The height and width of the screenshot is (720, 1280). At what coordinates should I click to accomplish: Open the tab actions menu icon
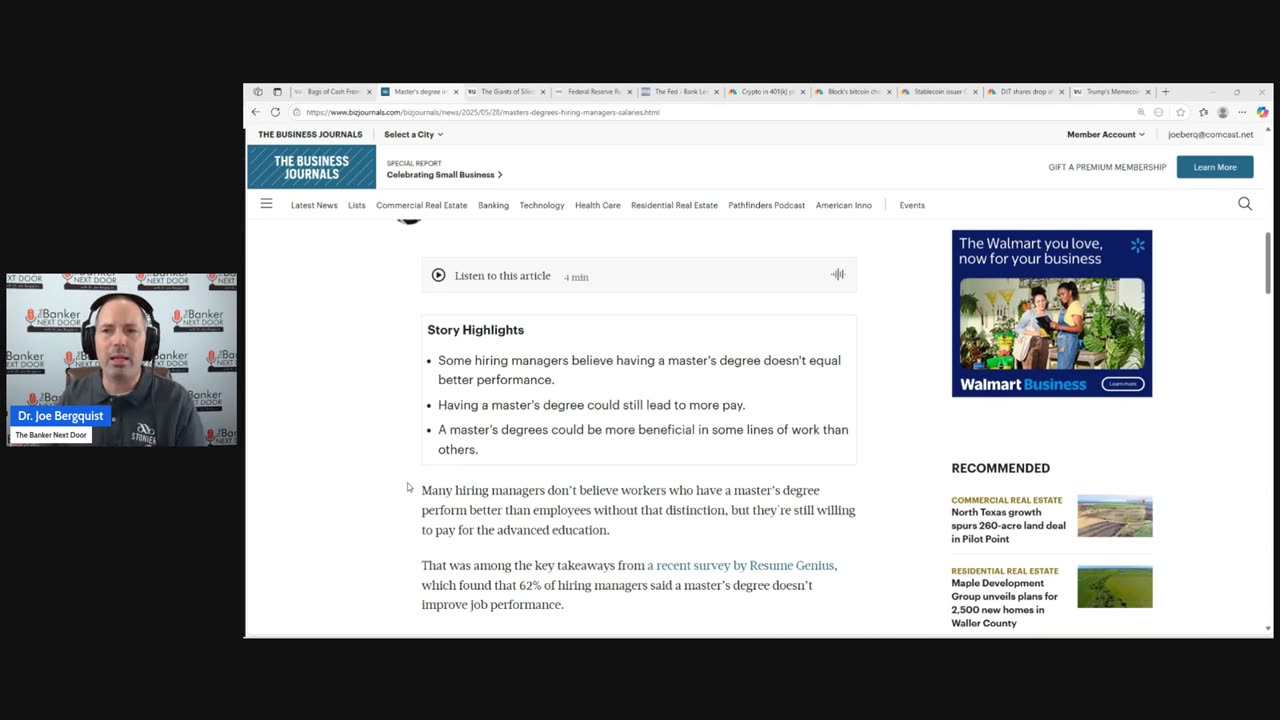(277, 92)
